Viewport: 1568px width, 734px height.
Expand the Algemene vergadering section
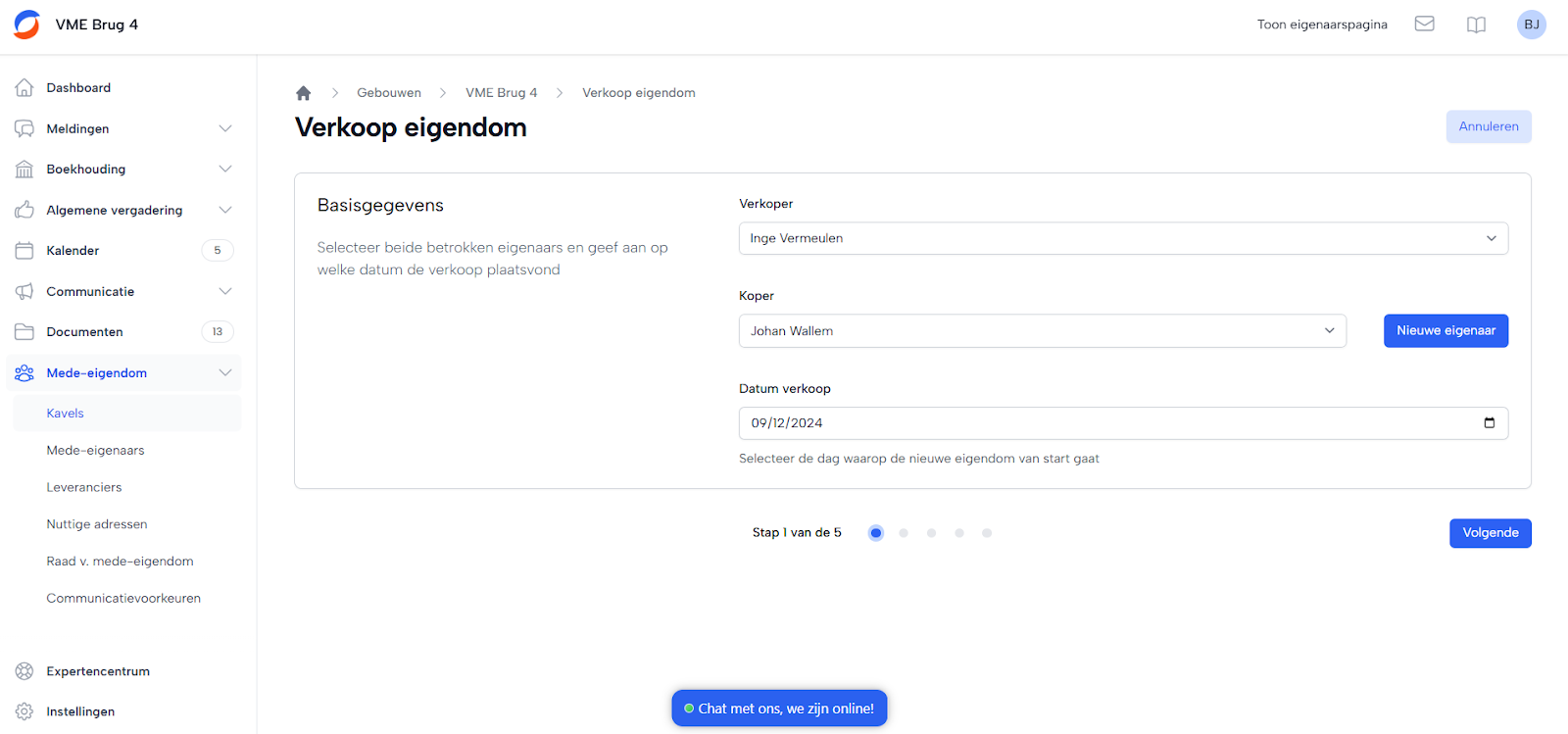(x=225, y=210)
